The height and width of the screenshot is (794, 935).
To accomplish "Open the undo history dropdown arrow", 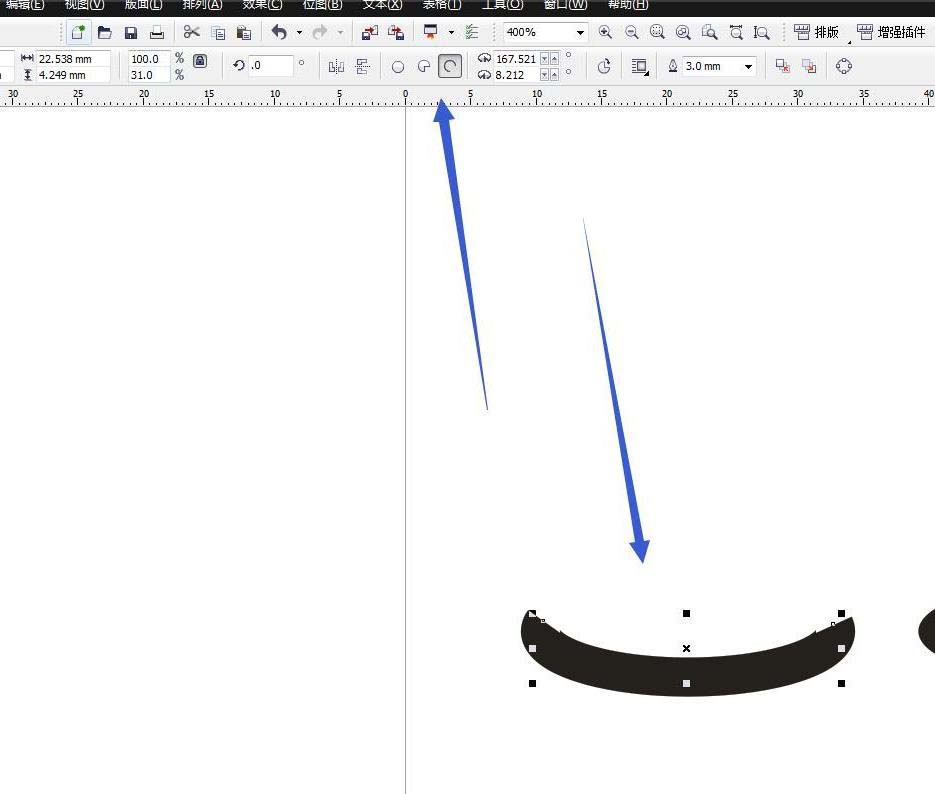I will (299, 33).
